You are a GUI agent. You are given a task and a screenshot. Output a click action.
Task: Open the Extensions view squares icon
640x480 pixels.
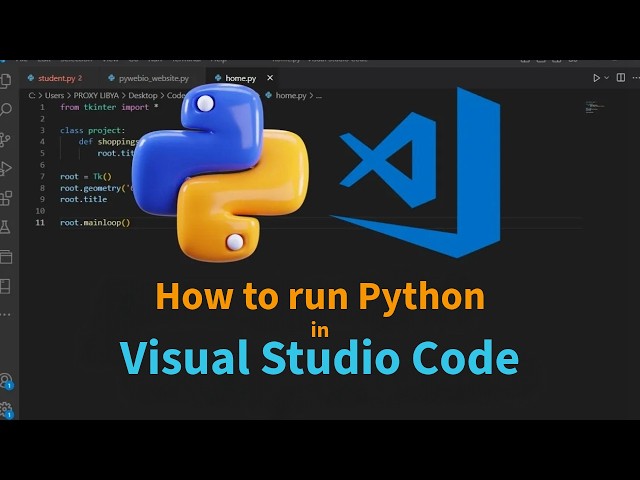pyautogui.click(x=6, y=198)
